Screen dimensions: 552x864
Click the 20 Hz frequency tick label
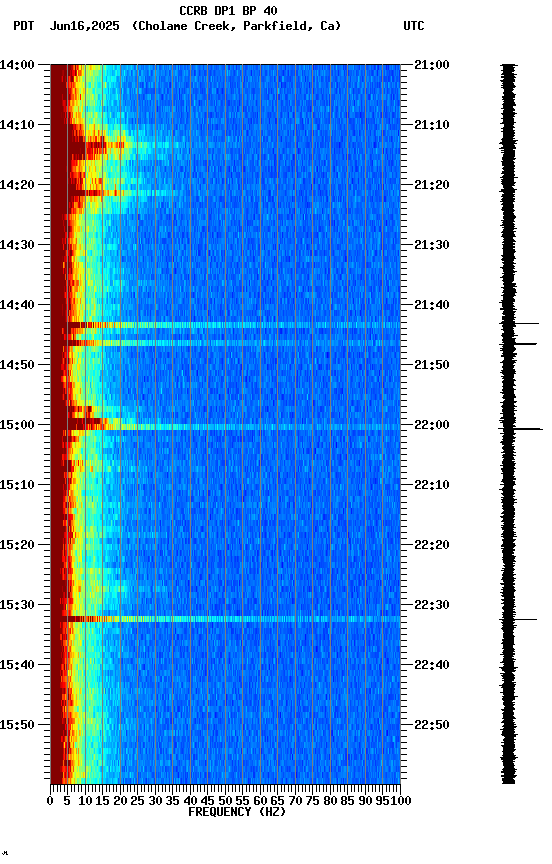point(120,801)
